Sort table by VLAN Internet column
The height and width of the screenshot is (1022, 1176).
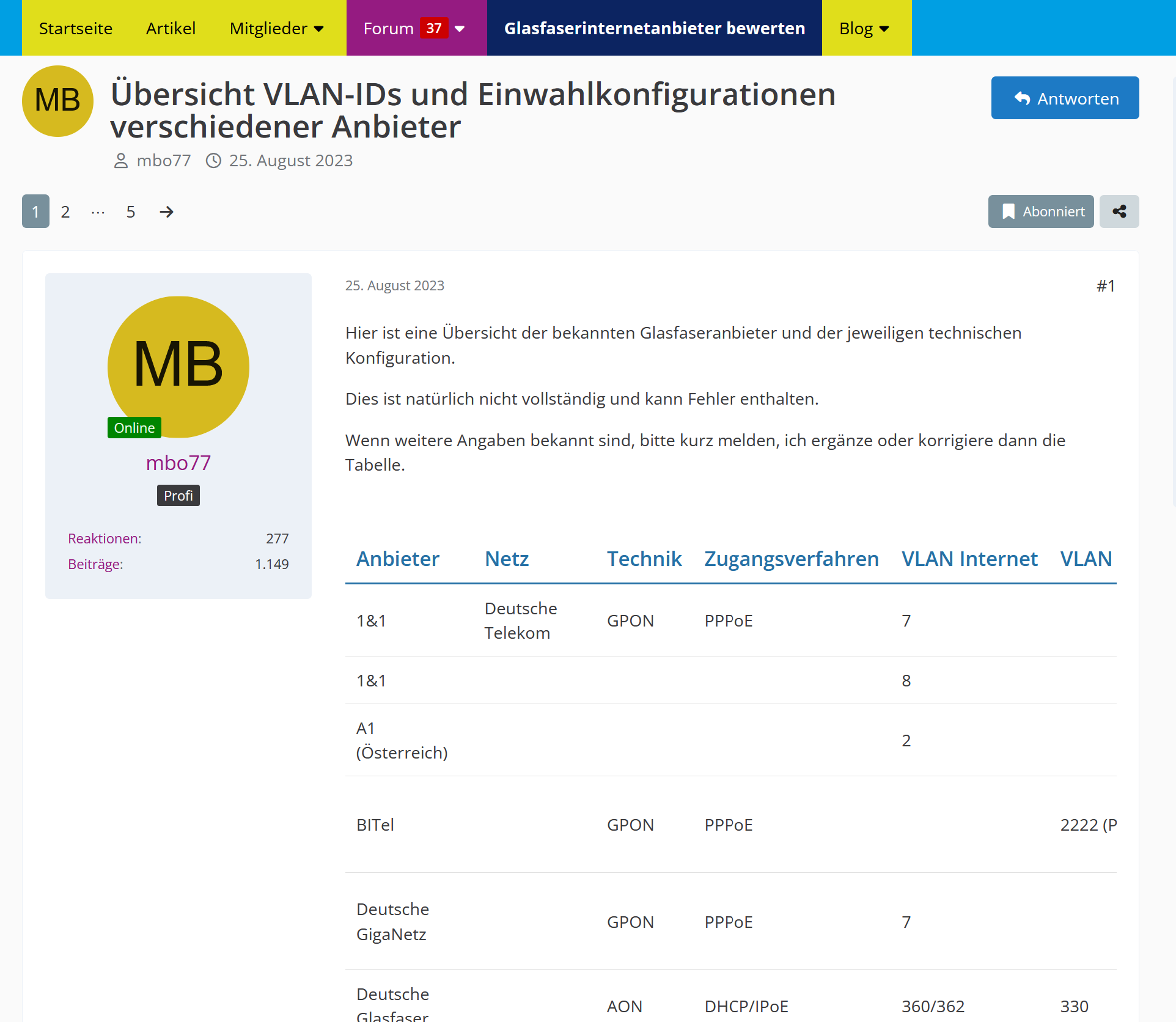click(969, 559)
